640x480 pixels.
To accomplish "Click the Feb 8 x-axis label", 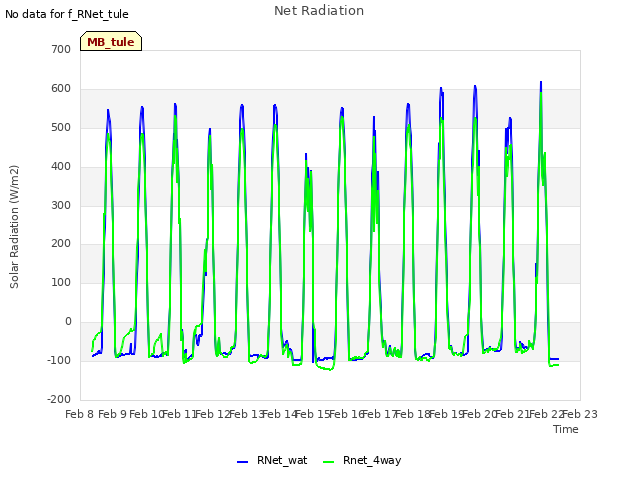I will 80,414.
